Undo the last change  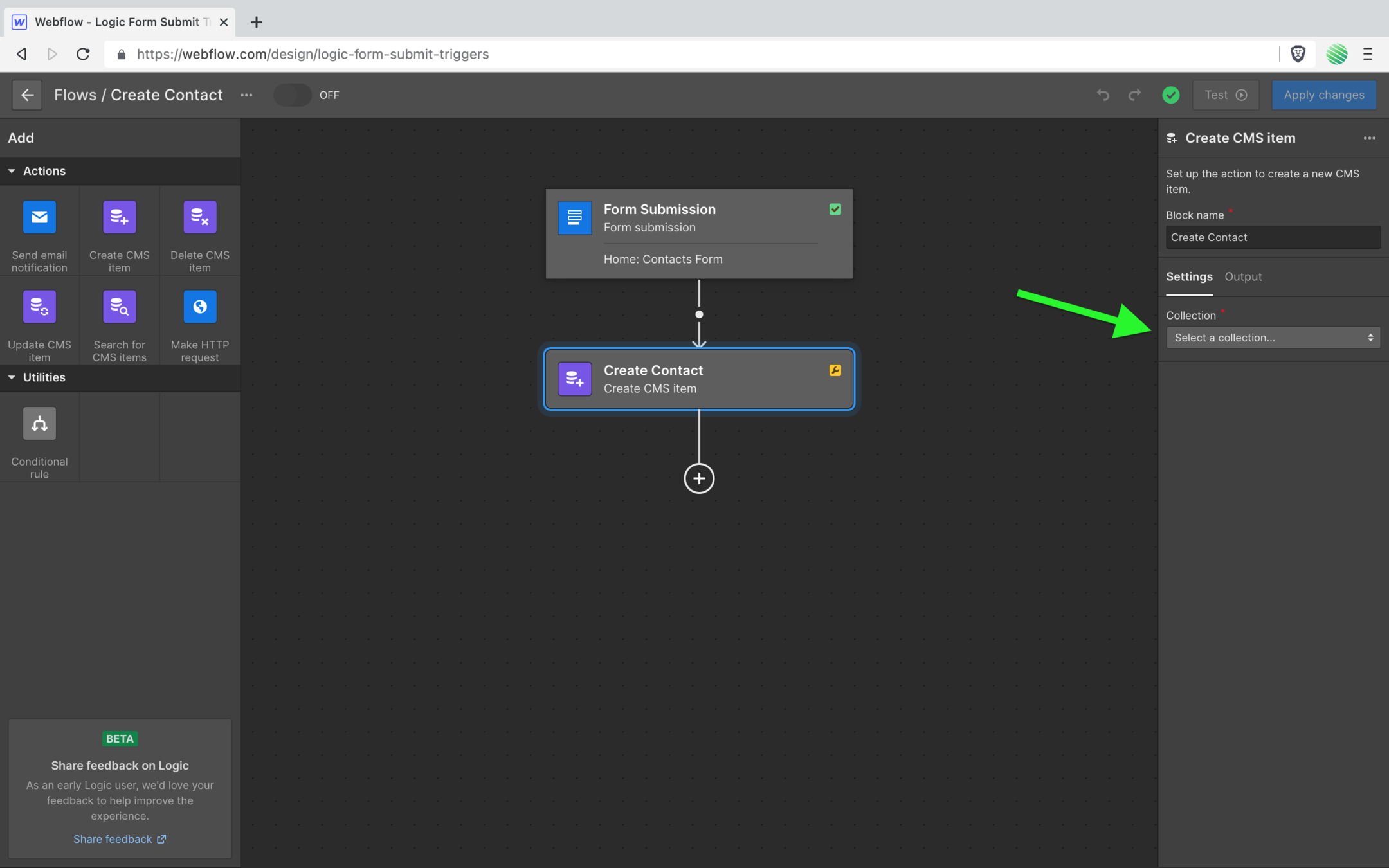(1103, 95)
